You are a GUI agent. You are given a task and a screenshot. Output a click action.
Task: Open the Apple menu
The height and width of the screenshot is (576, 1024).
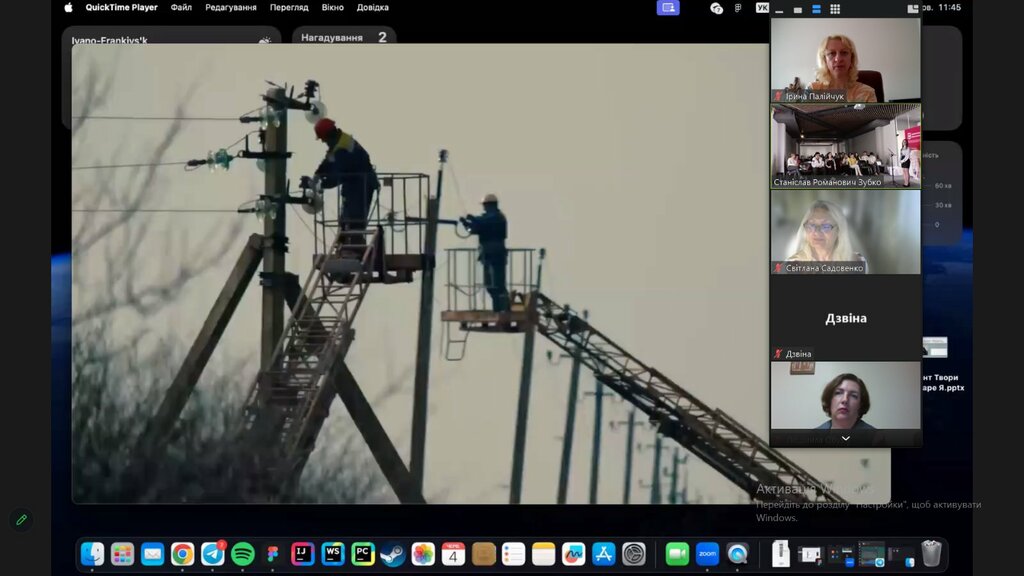click(x=69, y=8)
